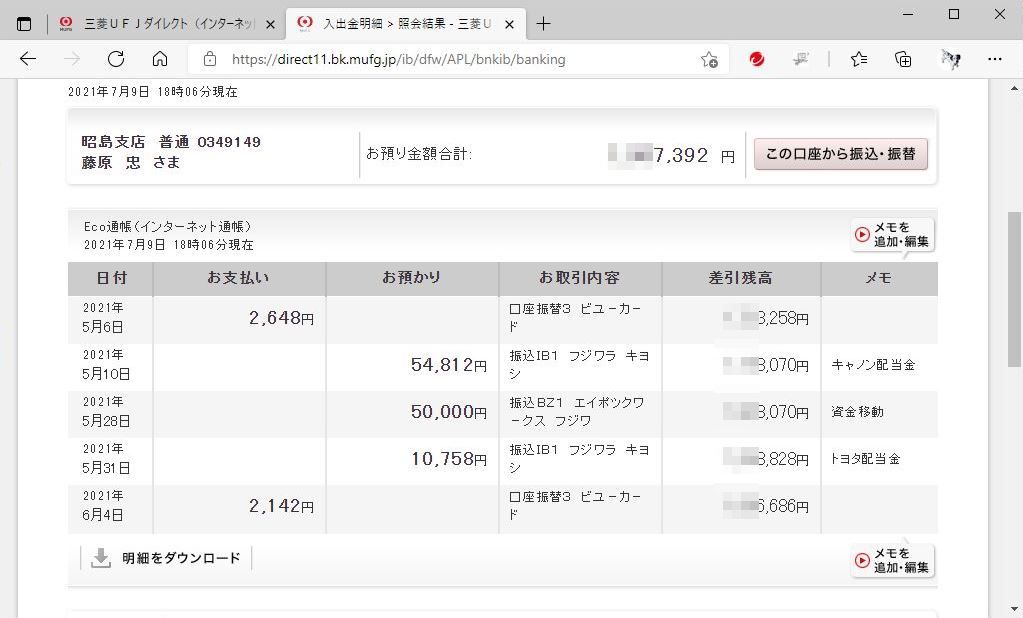The image size is (1023, 618).
Task: Open a new browser tab
Action: pyautogui.click(x=543, y=24)
